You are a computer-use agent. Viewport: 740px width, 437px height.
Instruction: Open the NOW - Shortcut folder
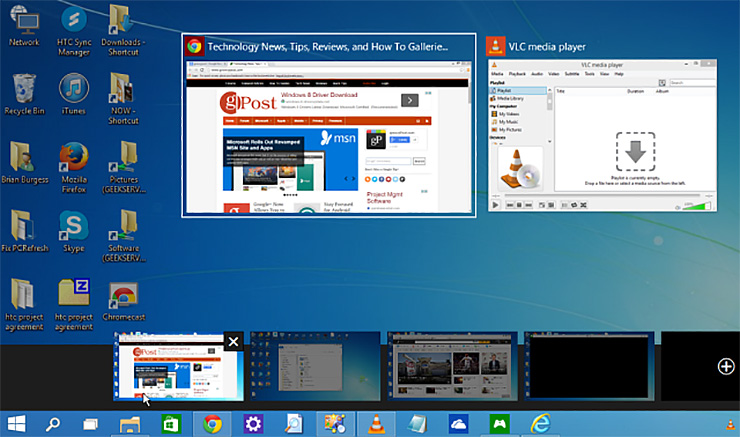click(x=123, y=99)
